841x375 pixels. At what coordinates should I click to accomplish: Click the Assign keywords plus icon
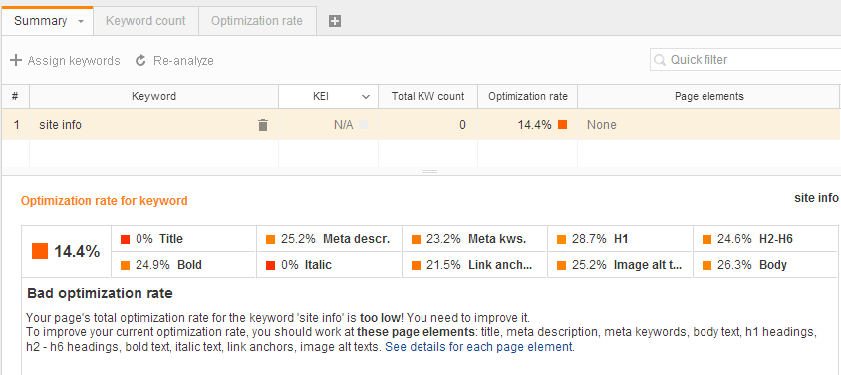pyautogui.click(x=16, y=61)
